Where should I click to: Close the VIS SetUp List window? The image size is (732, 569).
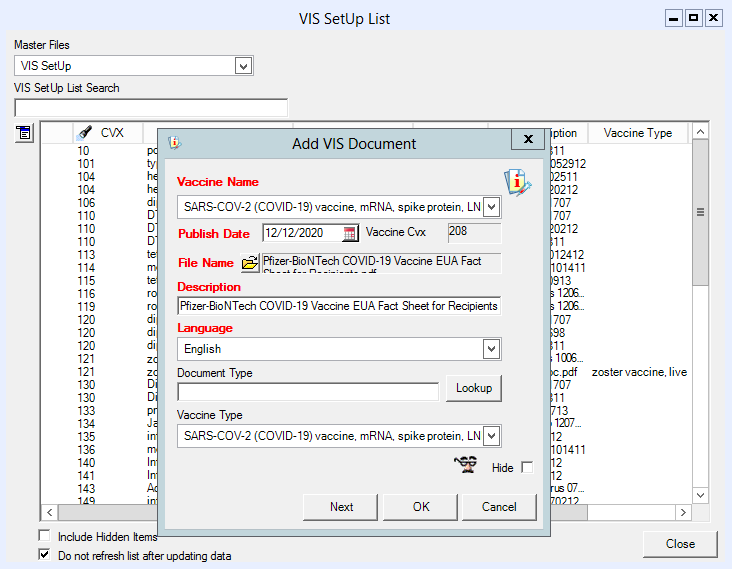pos(680,544)
